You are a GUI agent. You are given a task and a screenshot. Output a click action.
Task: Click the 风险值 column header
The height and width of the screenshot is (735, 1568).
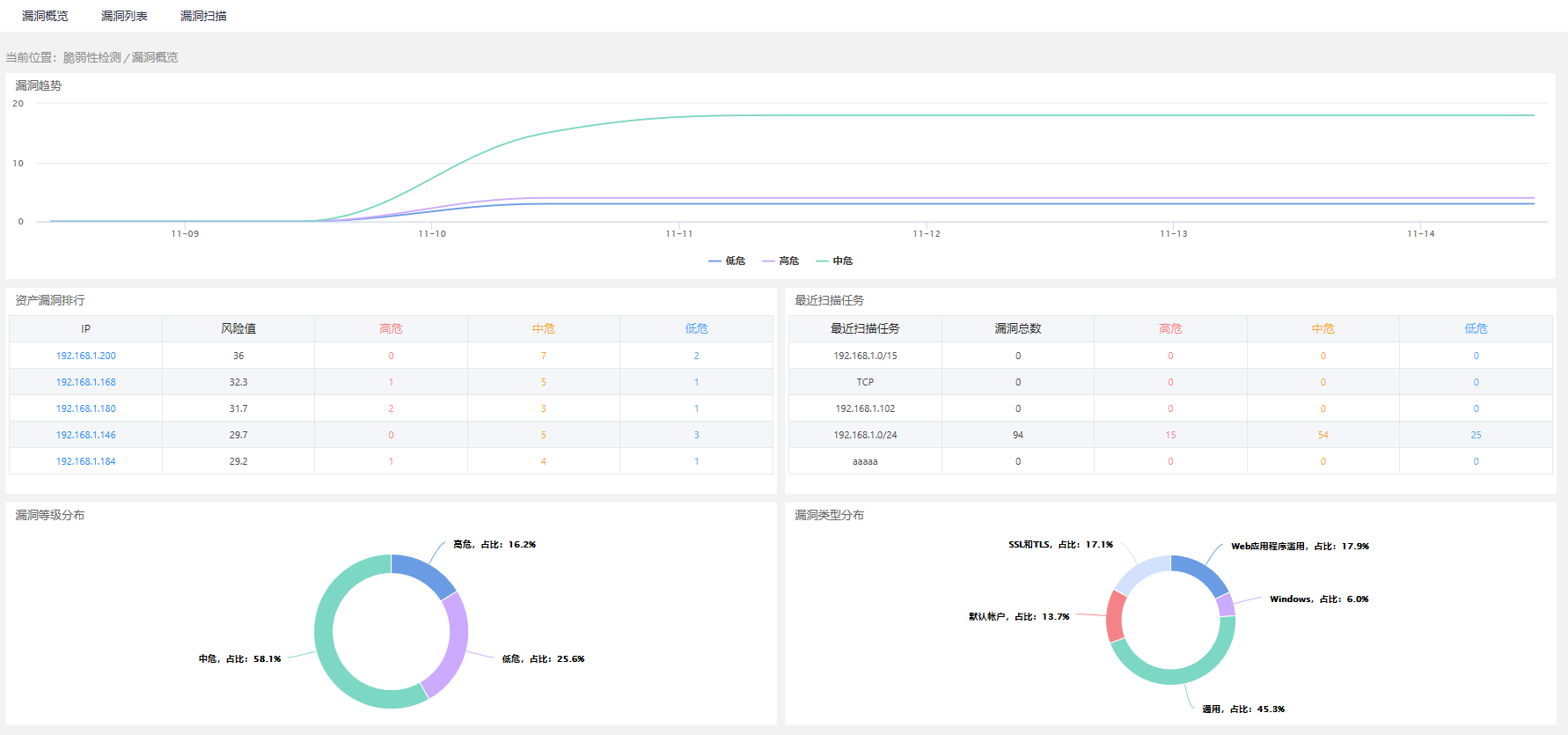(238, 328)
